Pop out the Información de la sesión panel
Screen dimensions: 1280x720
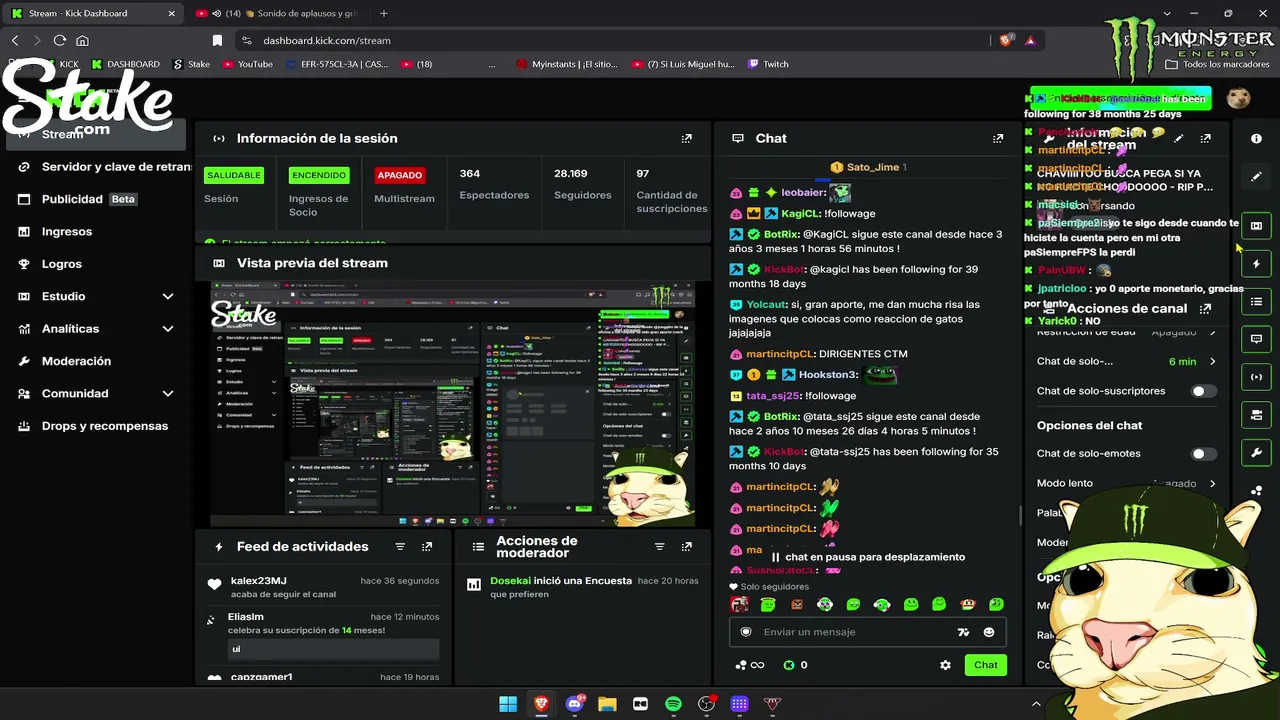click(686, 139)
